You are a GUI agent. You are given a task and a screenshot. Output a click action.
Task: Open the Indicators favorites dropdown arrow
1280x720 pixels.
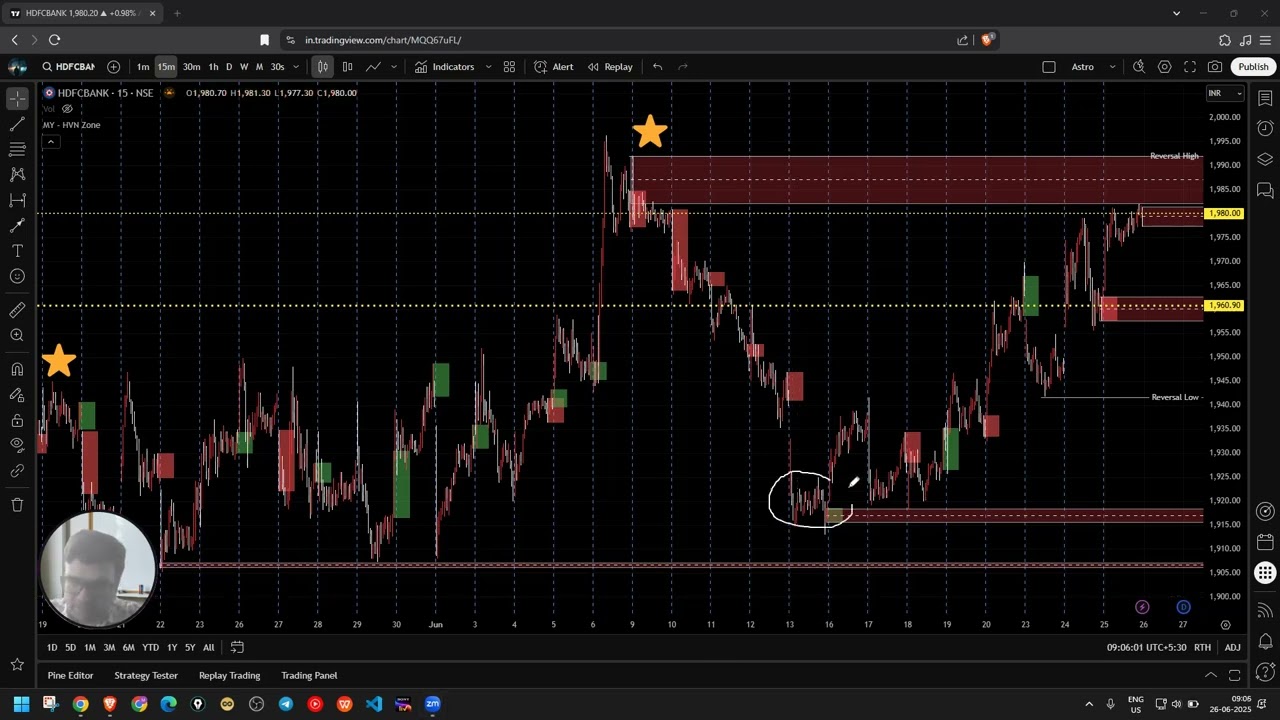[488, 67]
